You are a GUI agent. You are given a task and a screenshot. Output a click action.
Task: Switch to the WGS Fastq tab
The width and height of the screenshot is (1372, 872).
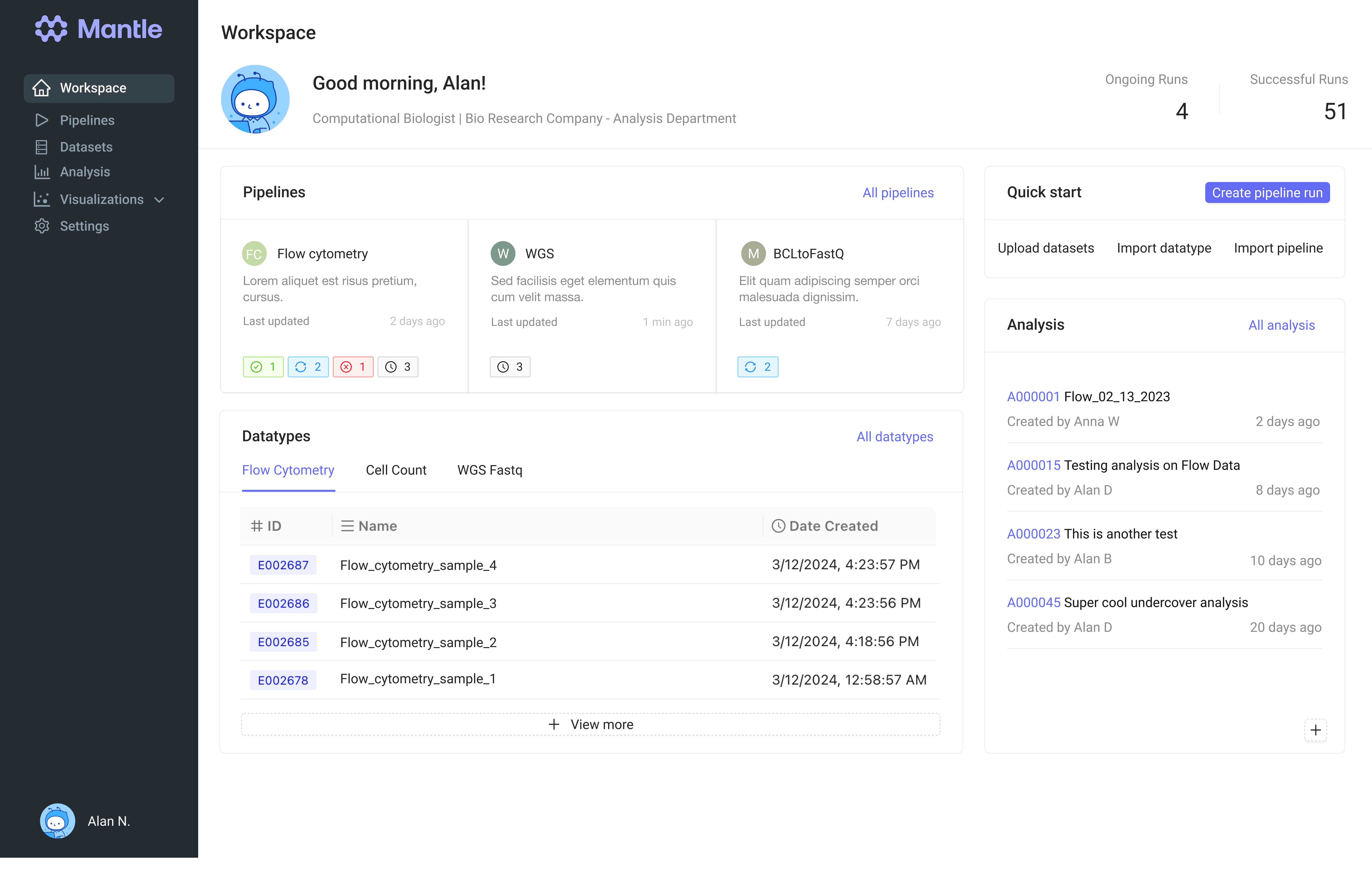pos(490,470)
